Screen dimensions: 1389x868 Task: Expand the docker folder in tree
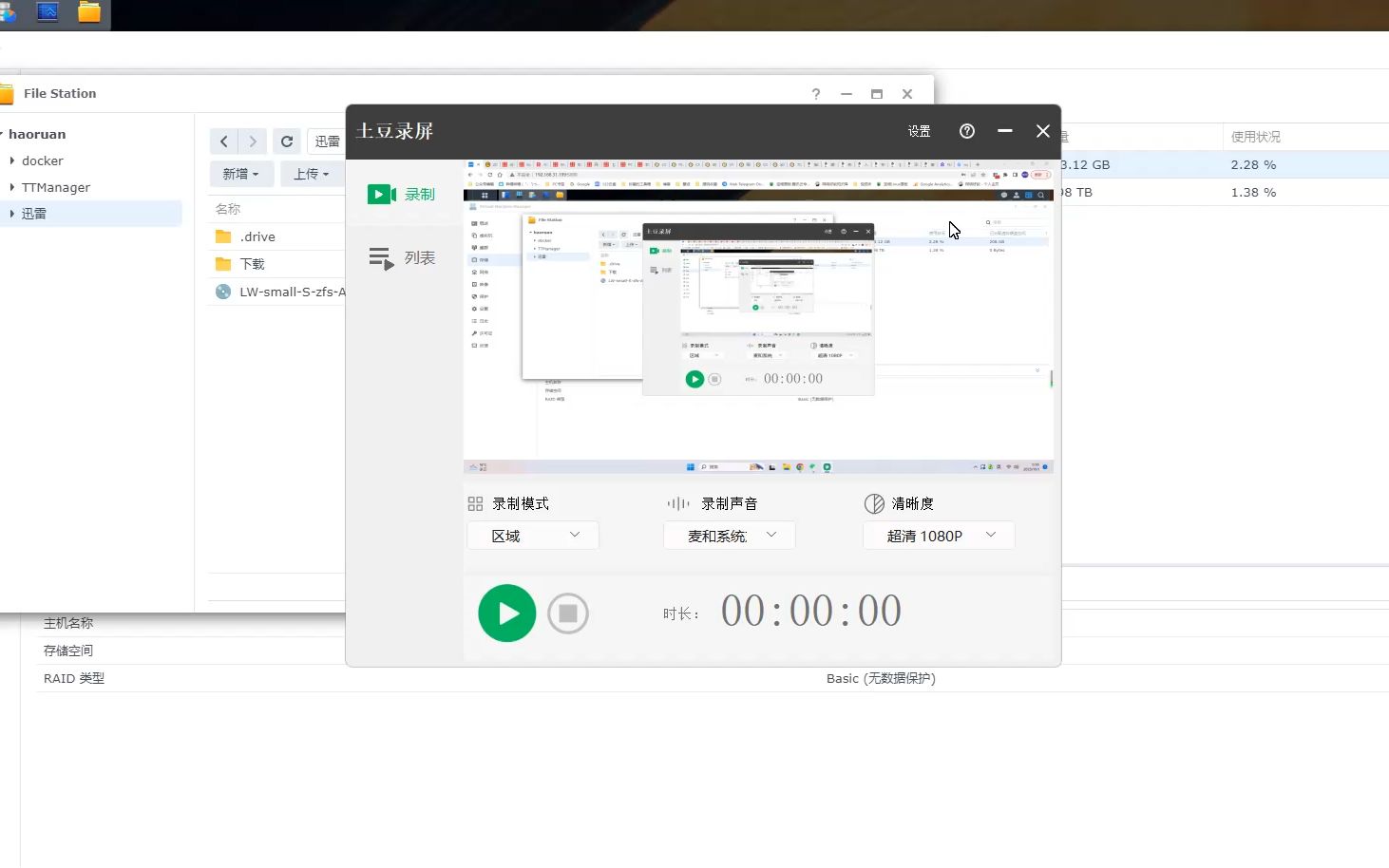point(11,160)
